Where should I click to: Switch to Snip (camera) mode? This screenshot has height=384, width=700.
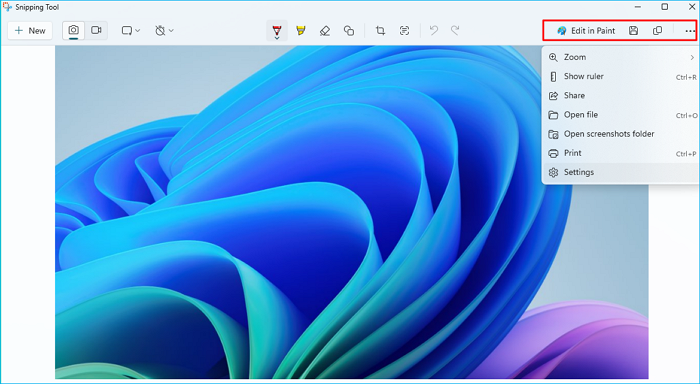pos(74,30)
